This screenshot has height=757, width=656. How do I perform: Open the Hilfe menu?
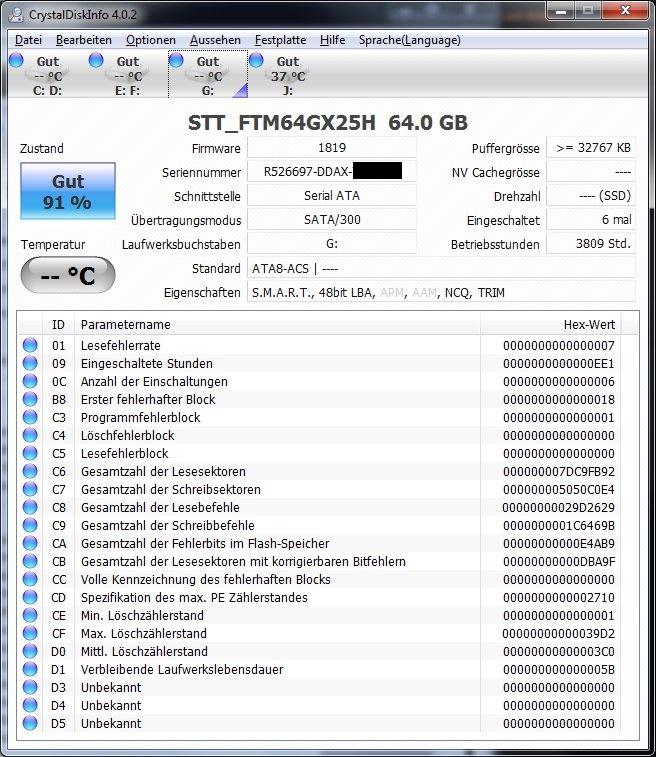pos(332,40)
